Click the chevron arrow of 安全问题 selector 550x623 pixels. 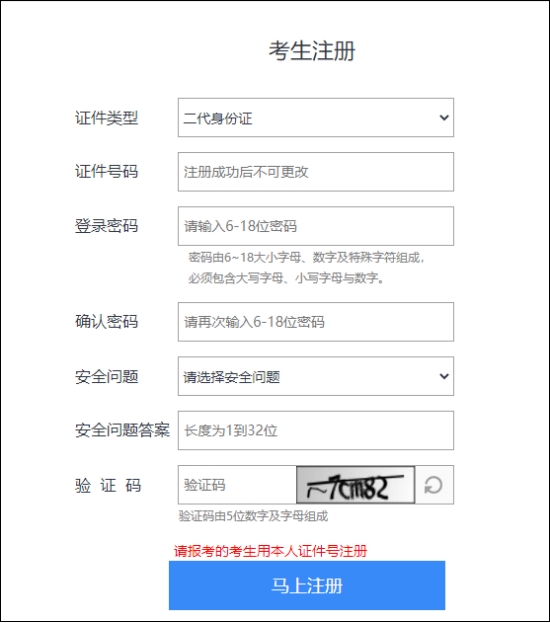(x=444, y=376)
